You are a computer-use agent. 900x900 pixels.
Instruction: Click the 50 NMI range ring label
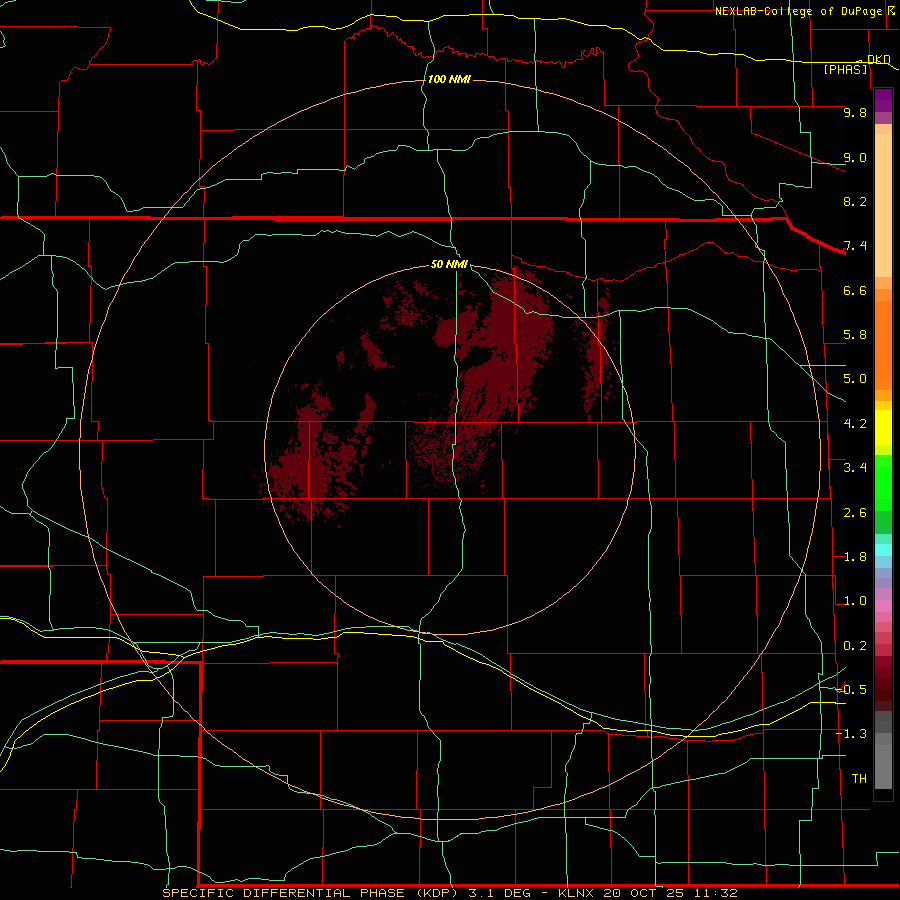(x=449, y=264)
